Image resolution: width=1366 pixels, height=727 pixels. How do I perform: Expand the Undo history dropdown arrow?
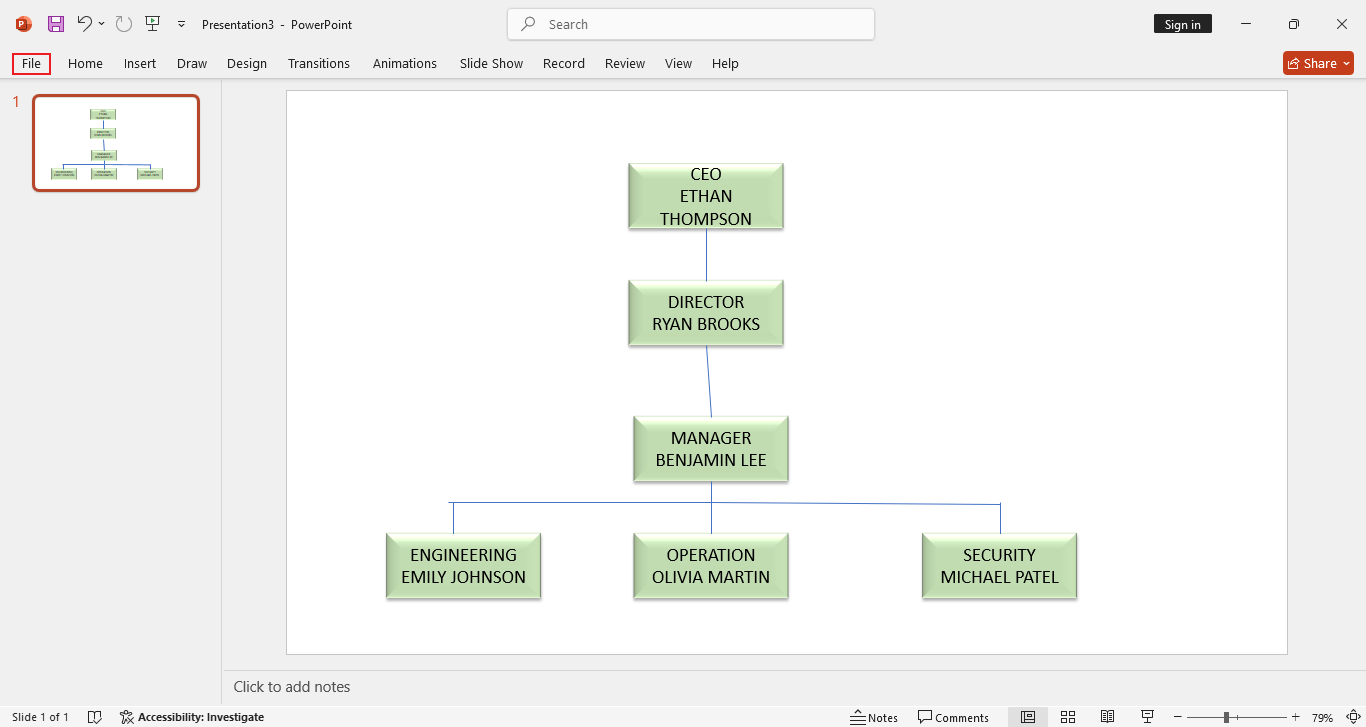pos(101,24)
